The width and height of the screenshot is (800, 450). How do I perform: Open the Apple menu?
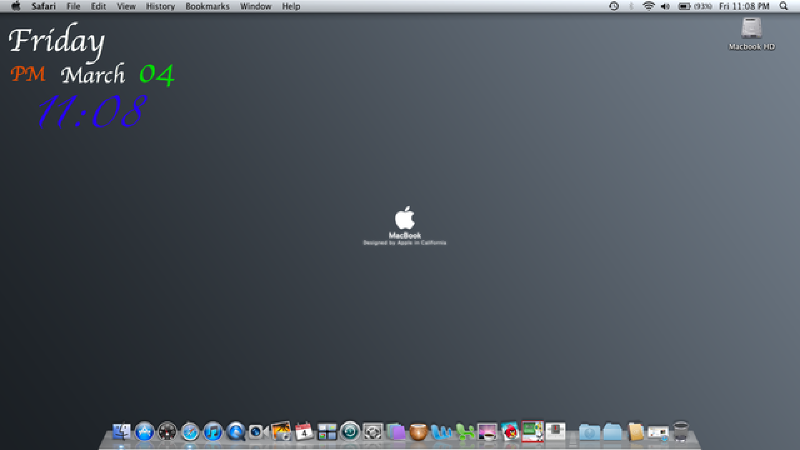point(16,6)
